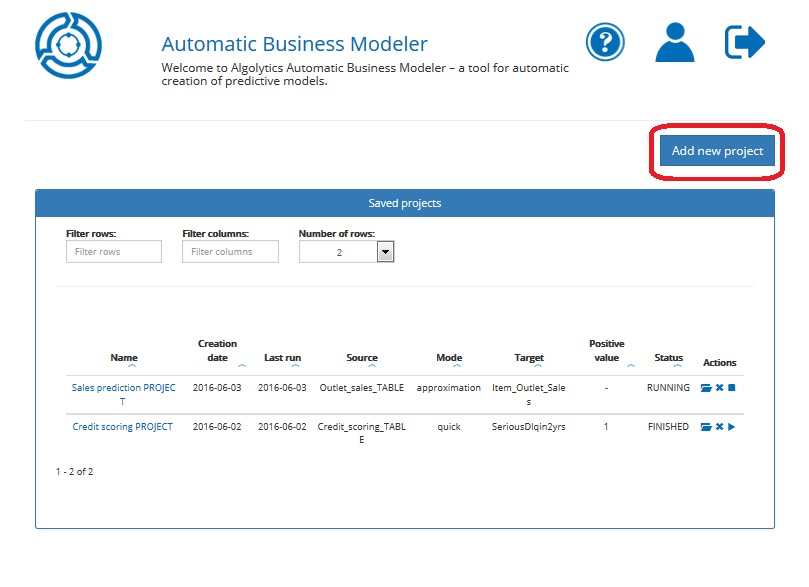This screenshot has height=587, width=809.
Task: Focus the Filter columns input field
Action: (x=230, y=252)
